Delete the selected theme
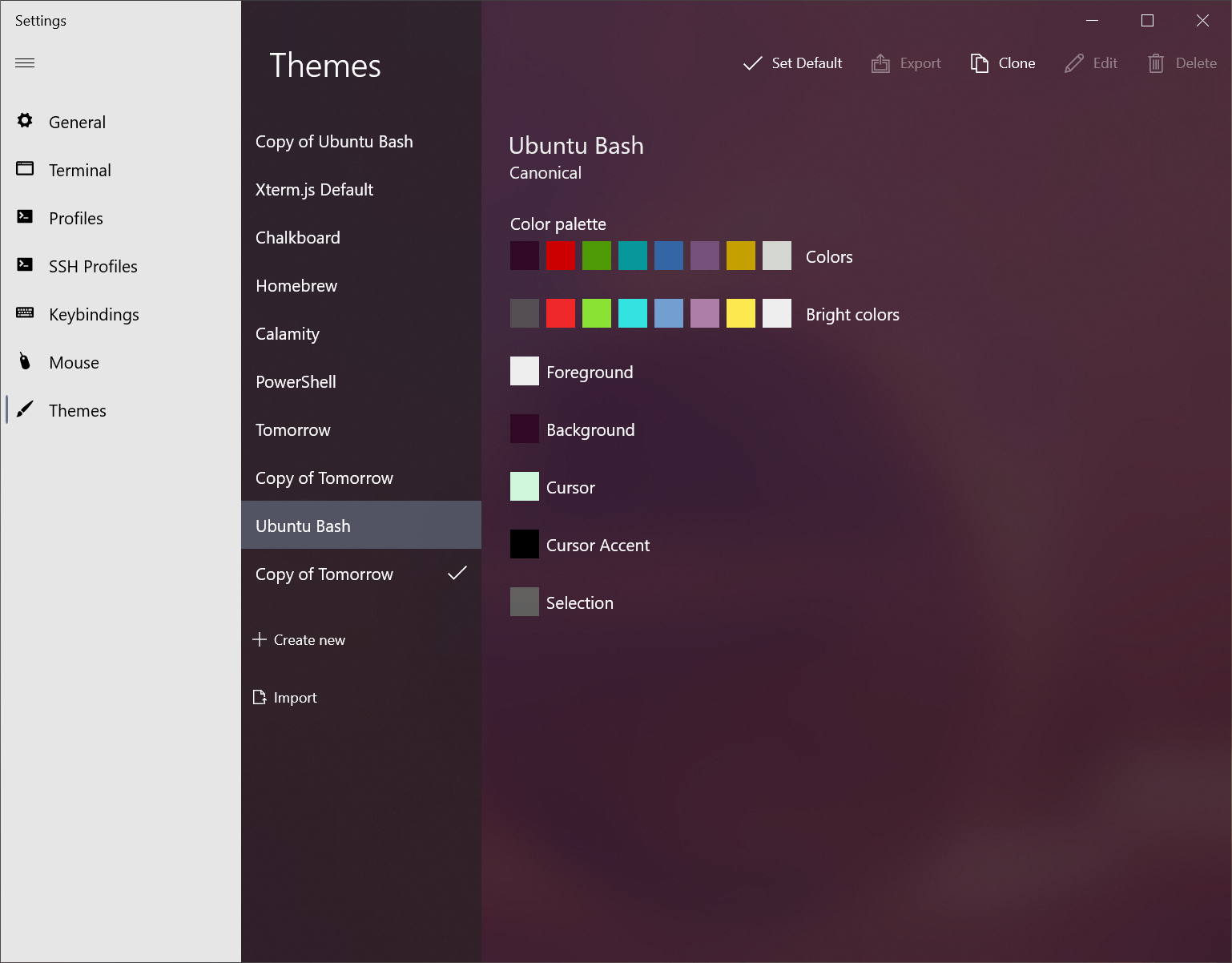This screenshot has width=1232, height=963. pos(1182,62)
